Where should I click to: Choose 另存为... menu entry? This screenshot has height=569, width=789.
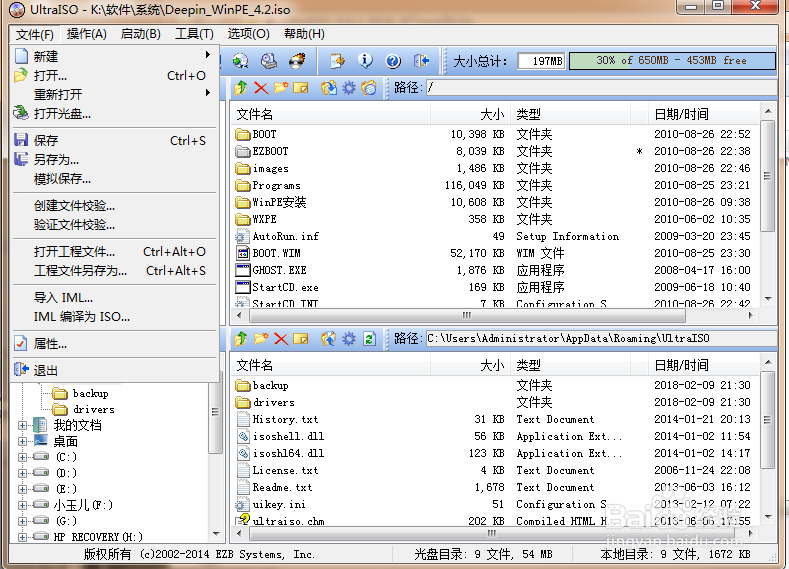pyautogui.click(x=115, y=159)
